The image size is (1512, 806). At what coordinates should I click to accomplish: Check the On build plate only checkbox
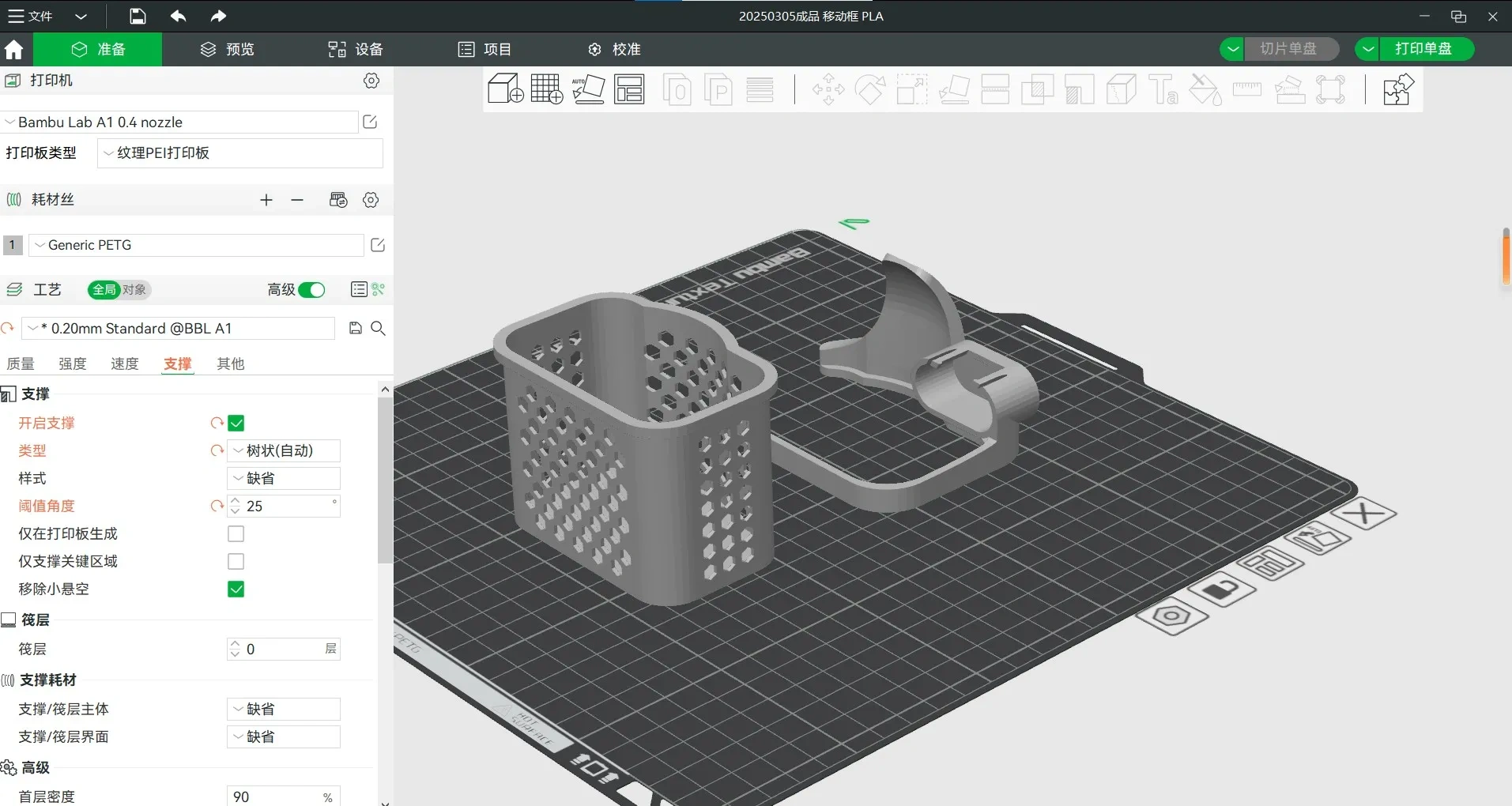point(236,534)
